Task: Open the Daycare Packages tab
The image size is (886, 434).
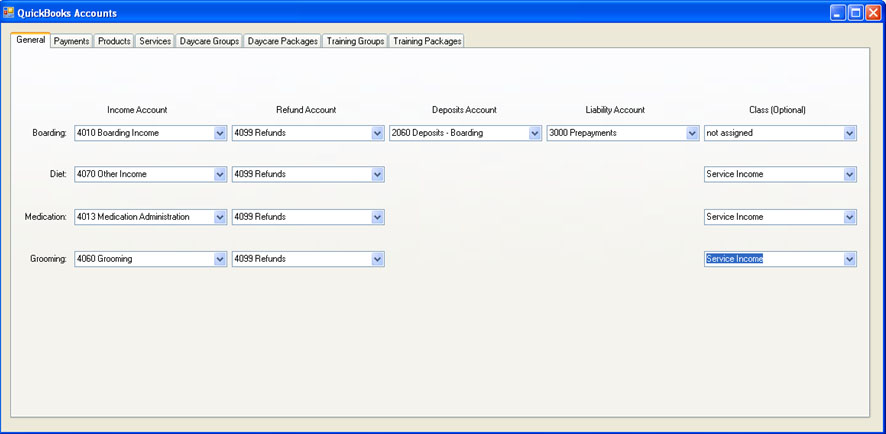Action: click(x=283, y=41)
